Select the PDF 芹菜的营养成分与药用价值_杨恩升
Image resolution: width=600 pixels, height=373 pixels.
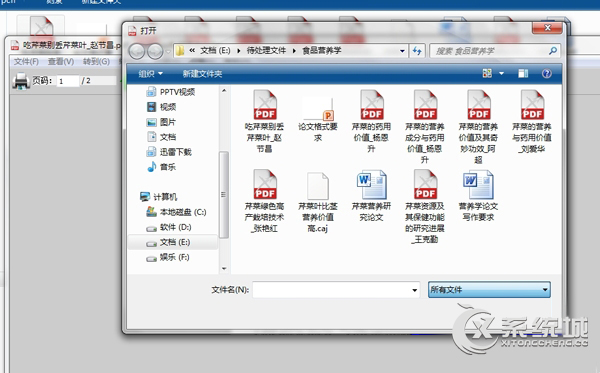425,127
